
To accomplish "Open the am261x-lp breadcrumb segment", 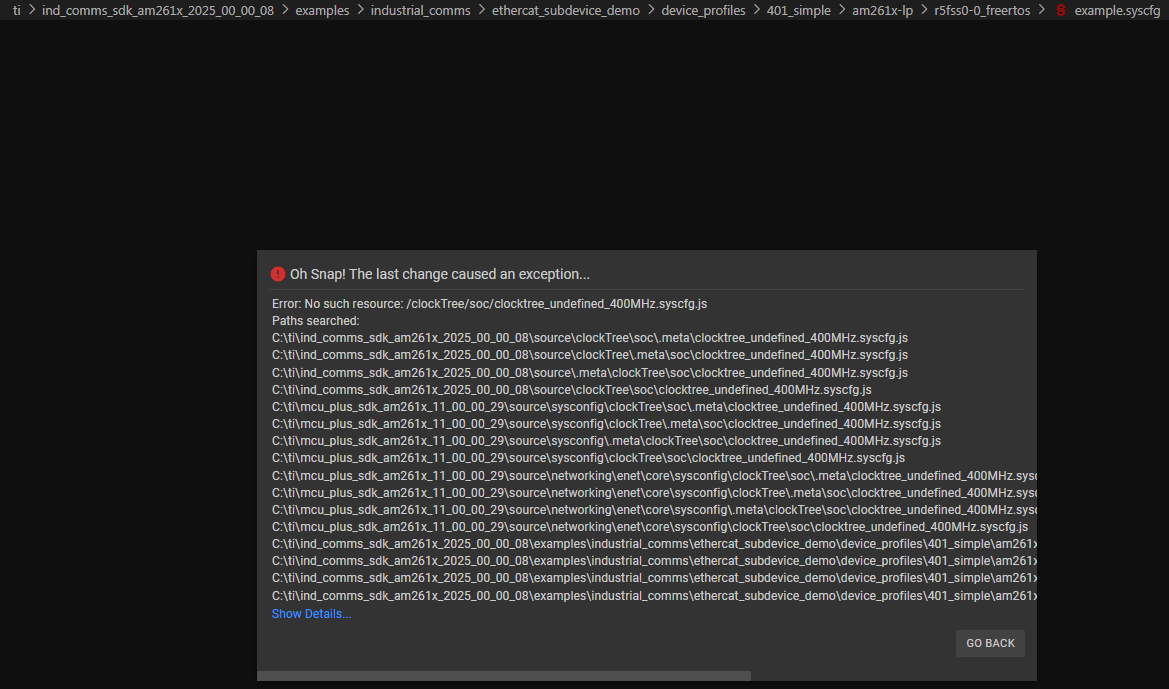I will [x=882, y=10].
